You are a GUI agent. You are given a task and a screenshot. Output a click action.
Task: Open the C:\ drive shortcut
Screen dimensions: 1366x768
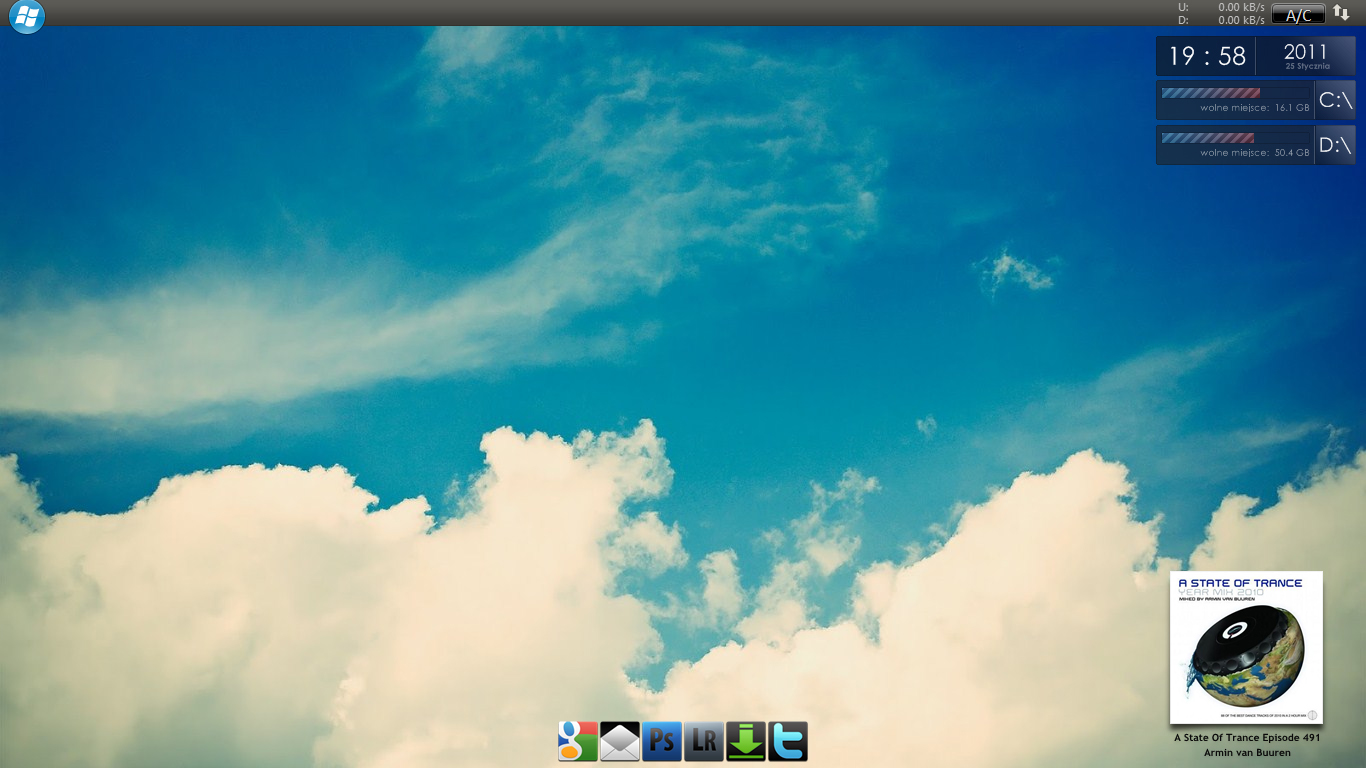point(1335,100)
